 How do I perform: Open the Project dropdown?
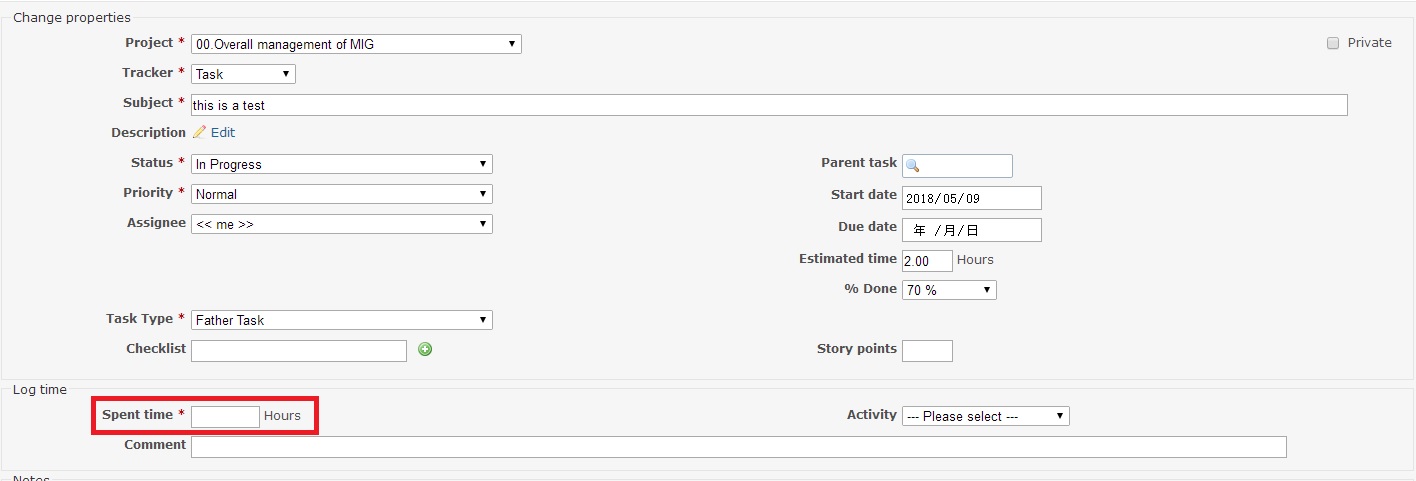[356, 44]
